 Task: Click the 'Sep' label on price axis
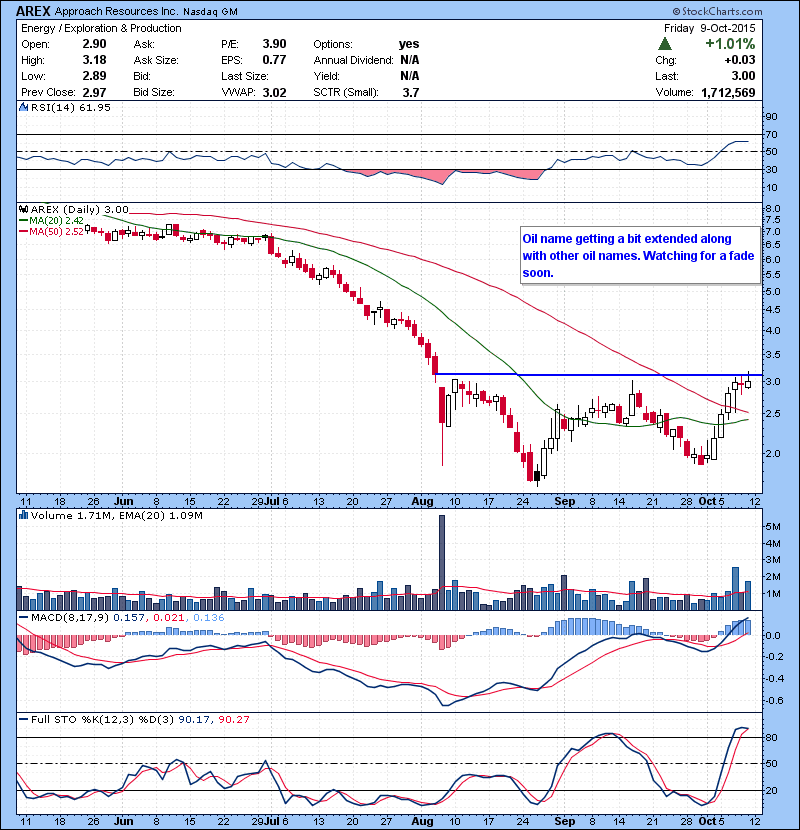pos(564,501)
